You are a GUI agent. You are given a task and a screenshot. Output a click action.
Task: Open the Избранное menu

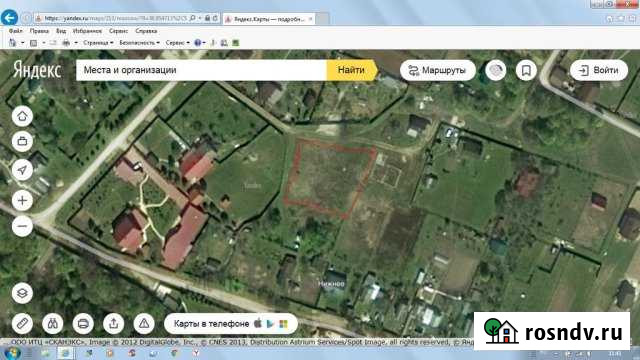point(87,31)
